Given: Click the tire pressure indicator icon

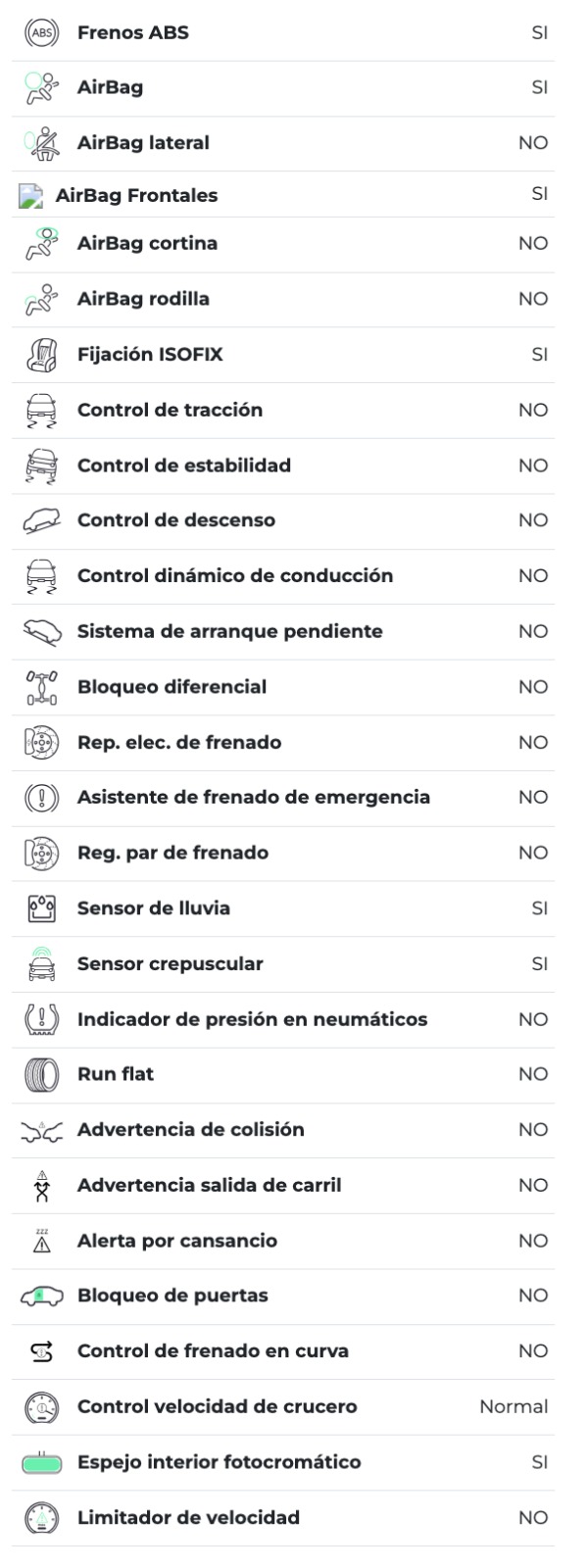Looking at the screenshot, I should point(40,1019).
